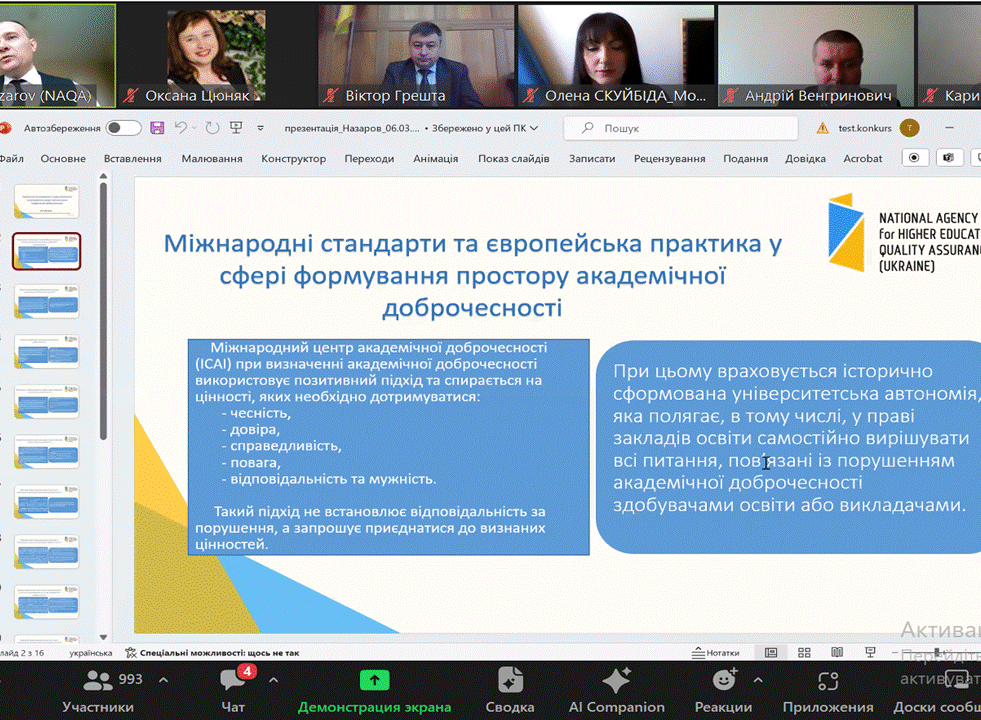Click Специальні можливості accessibility status
981x720 pixels.
(x=211, y=653)
